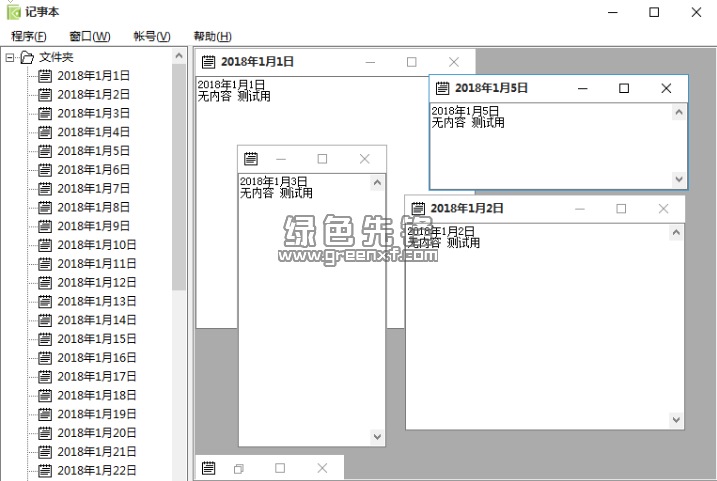
Task: Click scroll up arrow in 2018年1月5日 window
Action: [x=679, y=112]
